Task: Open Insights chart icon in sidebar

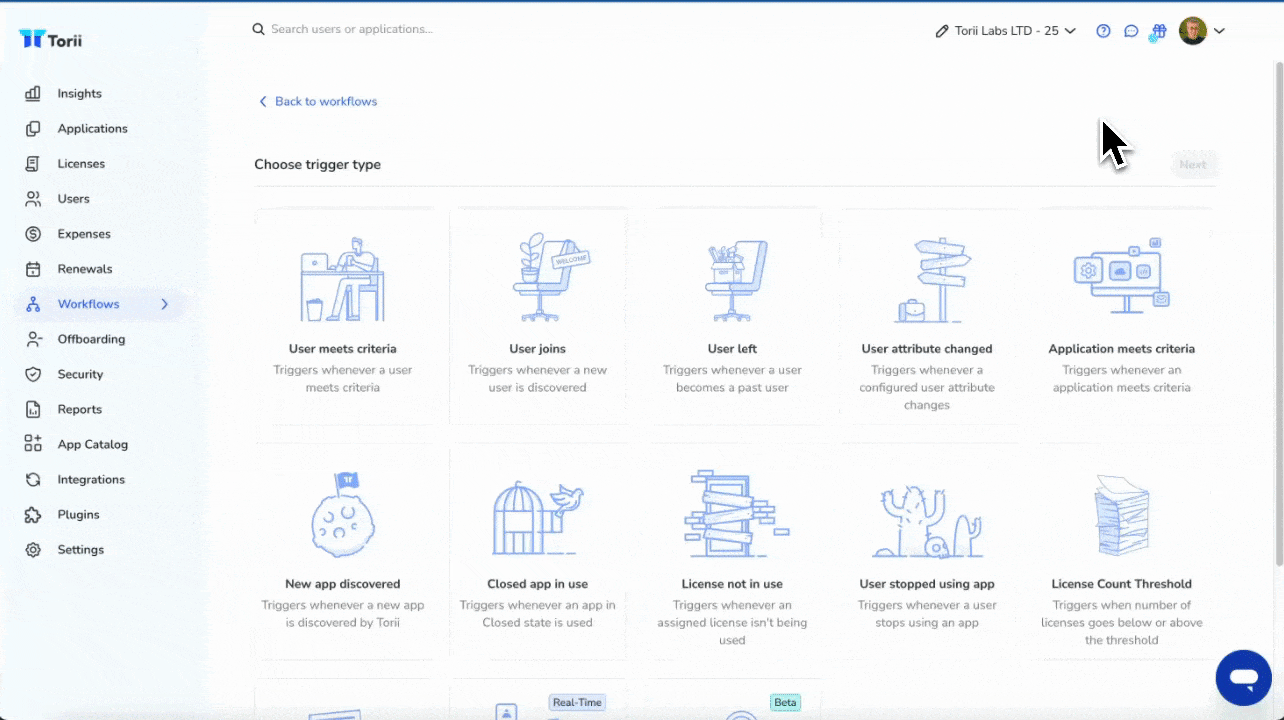Action: coord(33,93)
